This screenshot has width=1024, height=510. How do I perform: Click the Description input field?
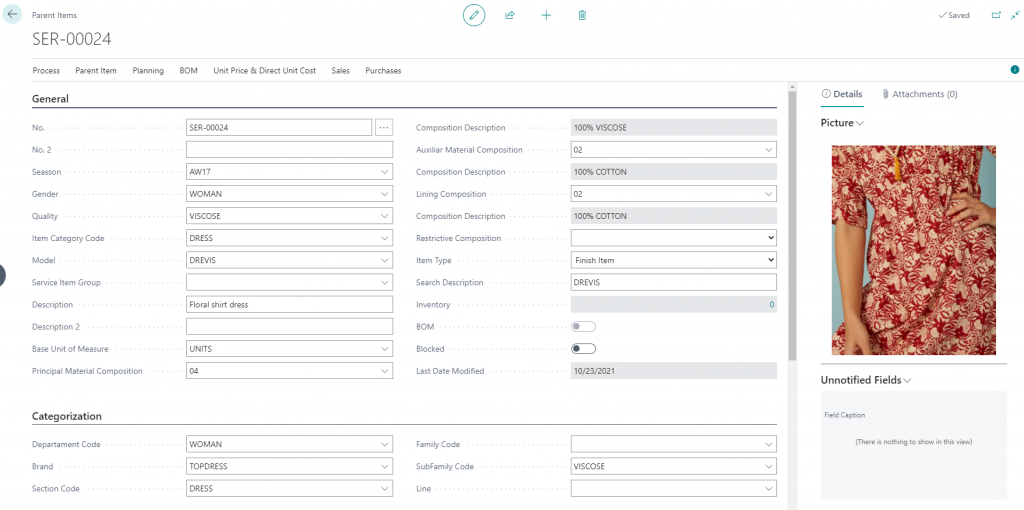[289, 304]
